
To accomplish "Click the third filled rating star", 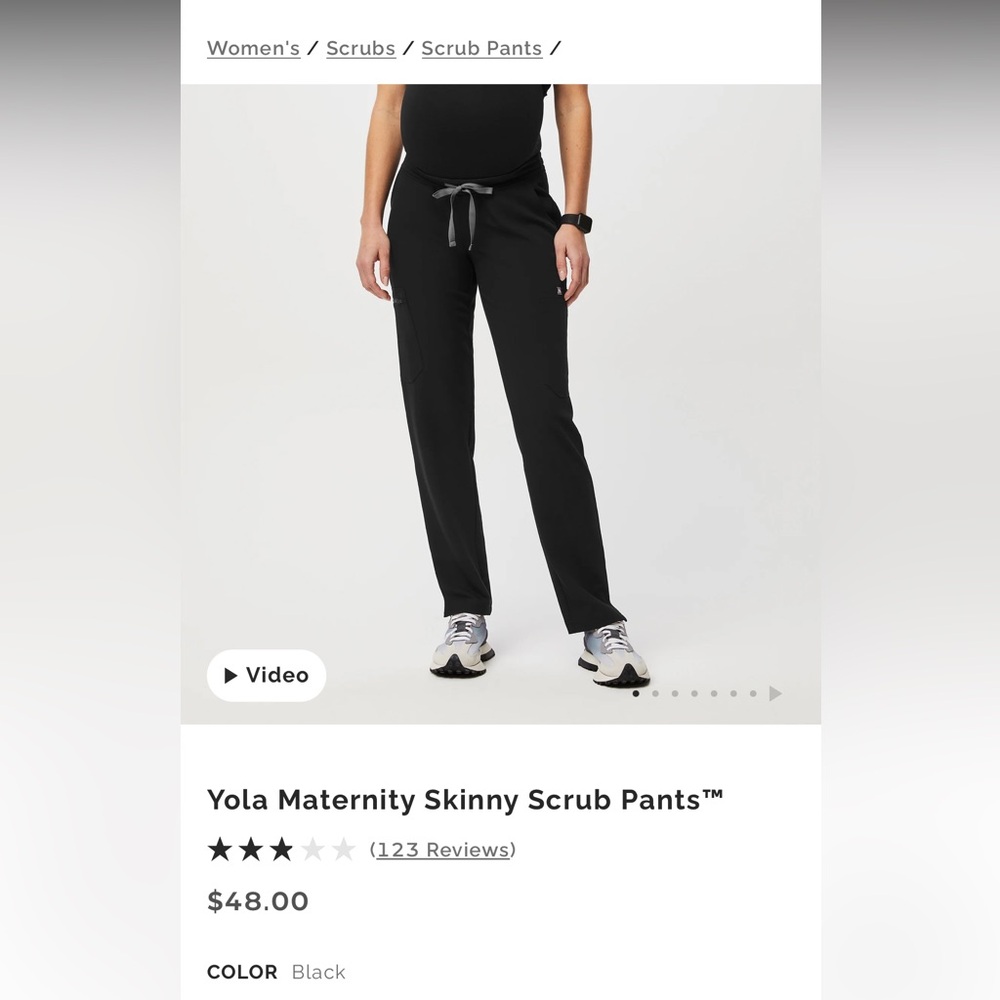I will click(282, 849).
